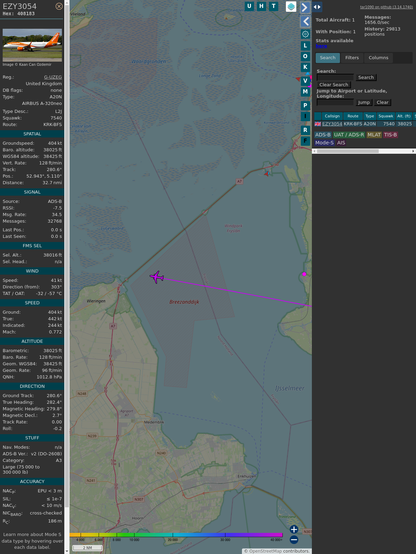Click the AIS legend swatch

341,143
